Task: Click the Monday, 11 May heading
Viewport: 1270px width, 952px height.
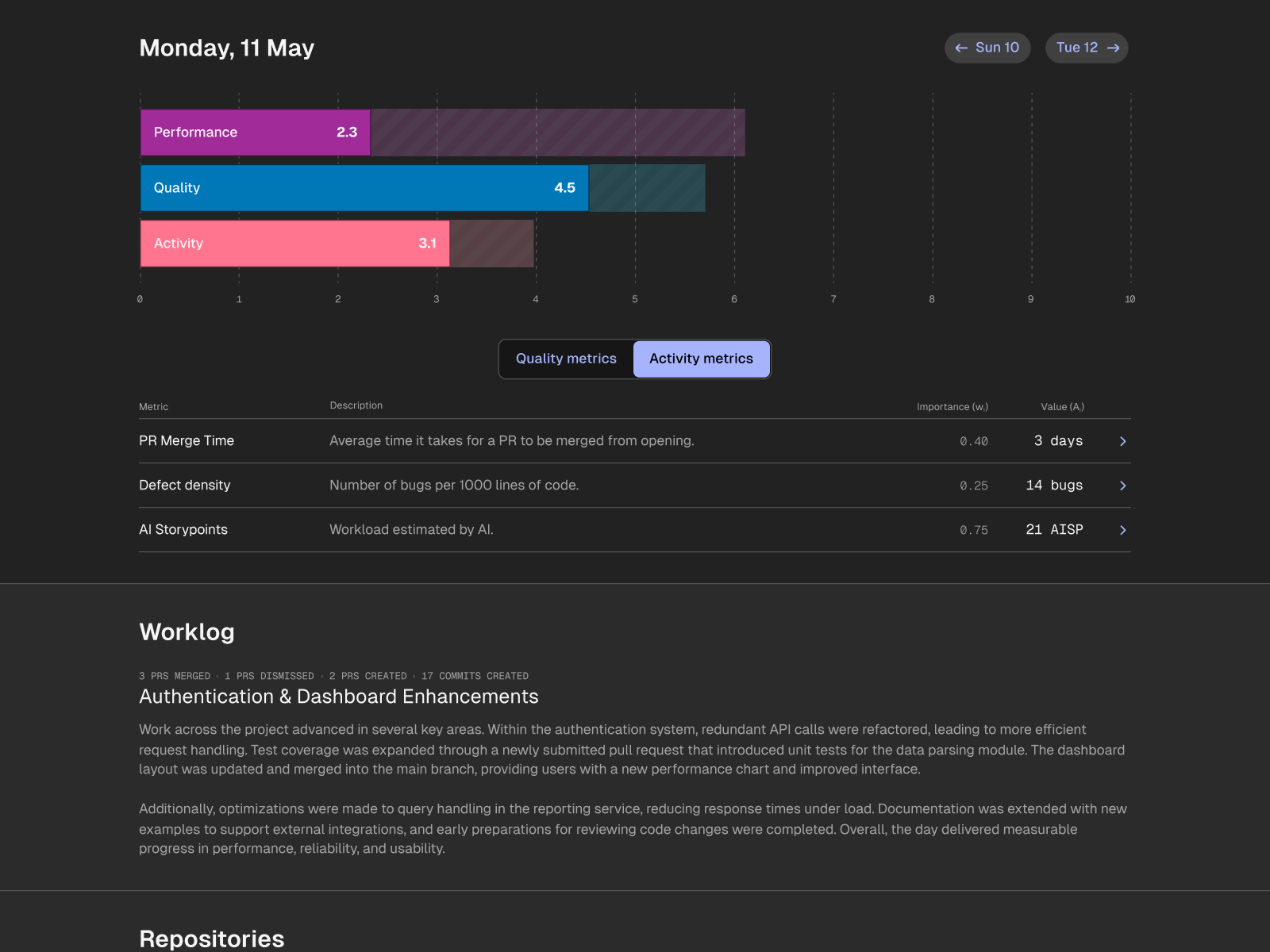Action: coord(227,48)
